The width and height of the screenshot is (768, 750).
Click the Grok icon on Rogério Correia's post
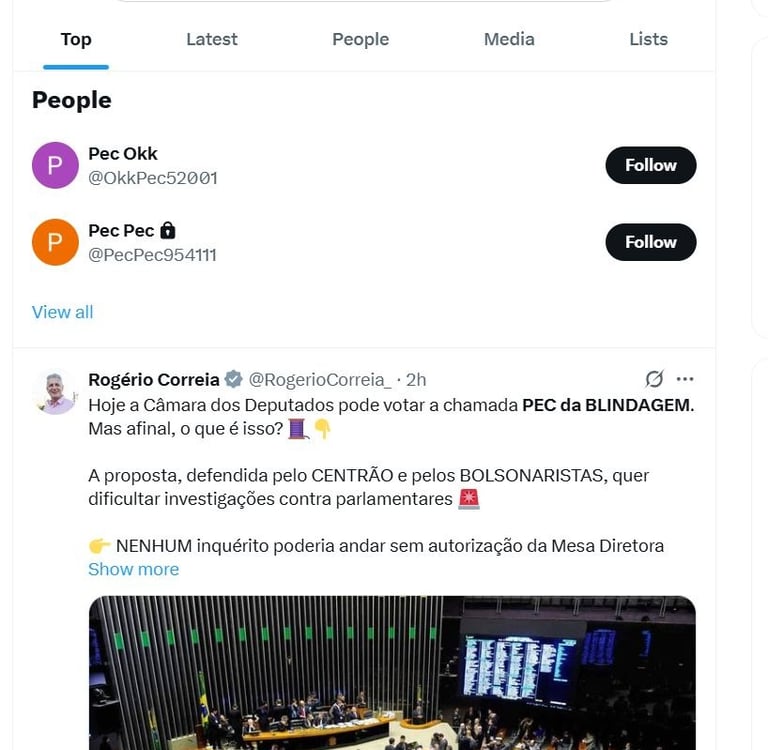pos(654,379)
